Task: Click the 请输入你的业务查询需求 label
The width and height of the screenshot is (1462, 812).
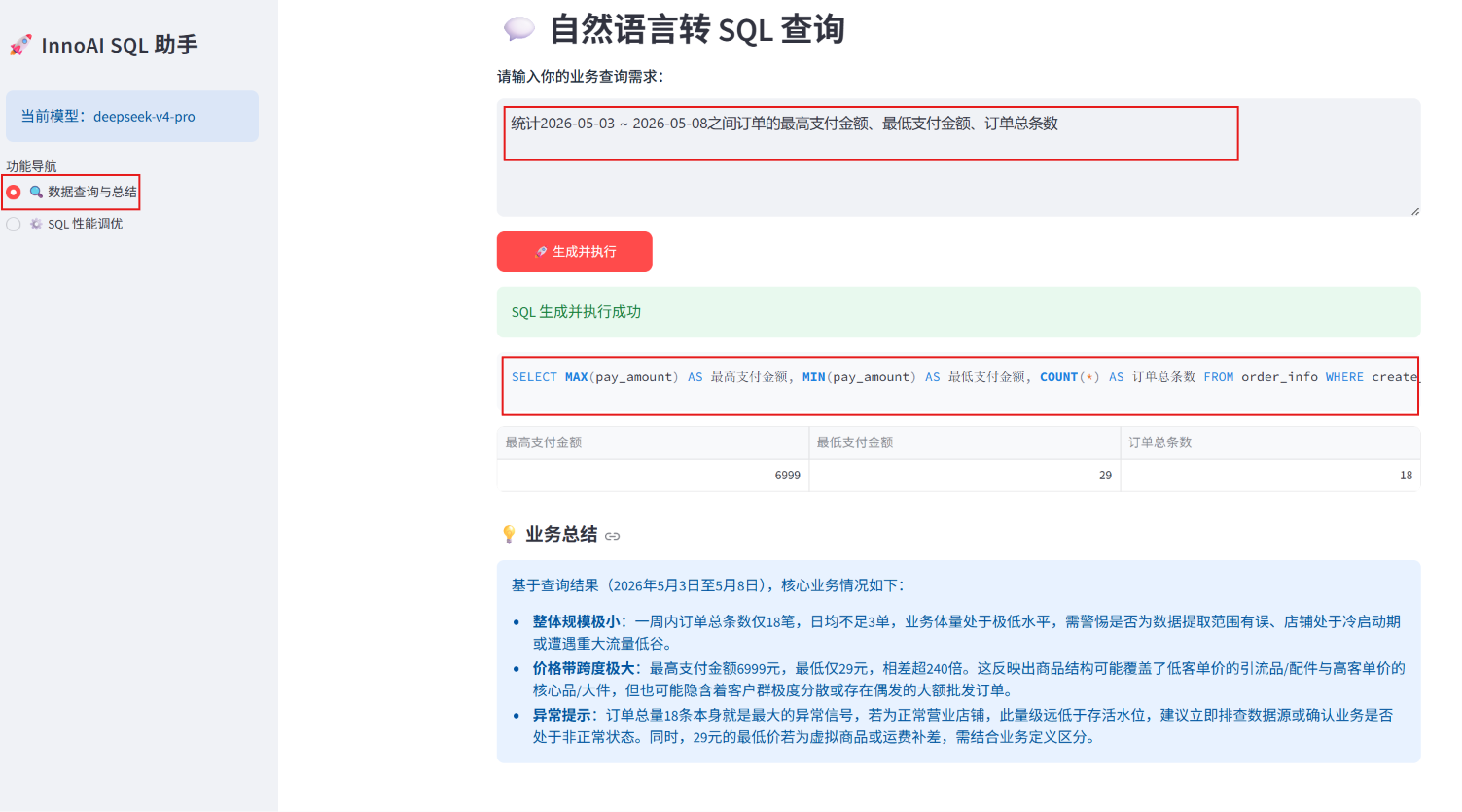Action: coord(580,77)
